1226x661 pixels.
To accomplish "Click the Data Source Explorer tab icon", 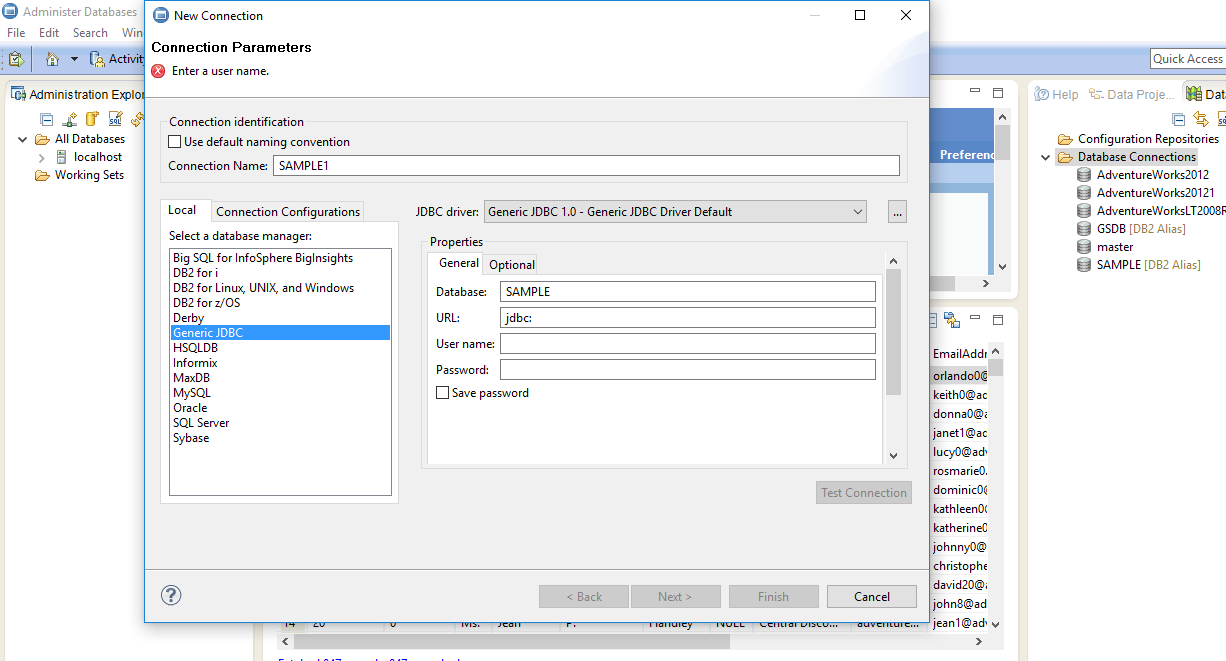I will pos(1193,94).
